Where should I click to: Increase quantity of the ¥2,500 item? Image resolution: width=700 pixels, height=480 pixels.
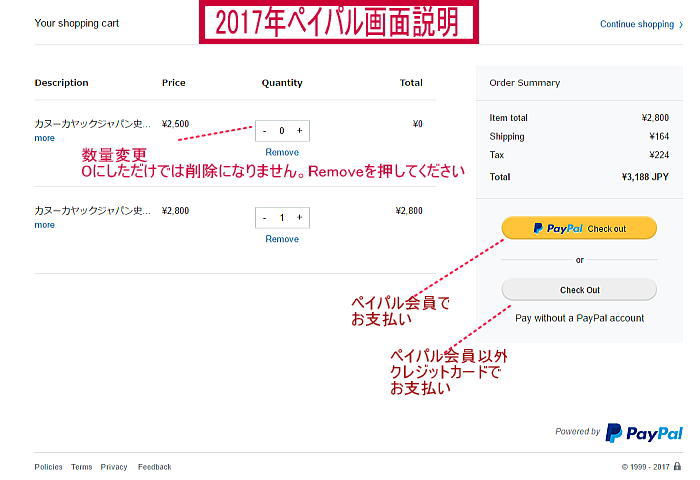point(300,130)
